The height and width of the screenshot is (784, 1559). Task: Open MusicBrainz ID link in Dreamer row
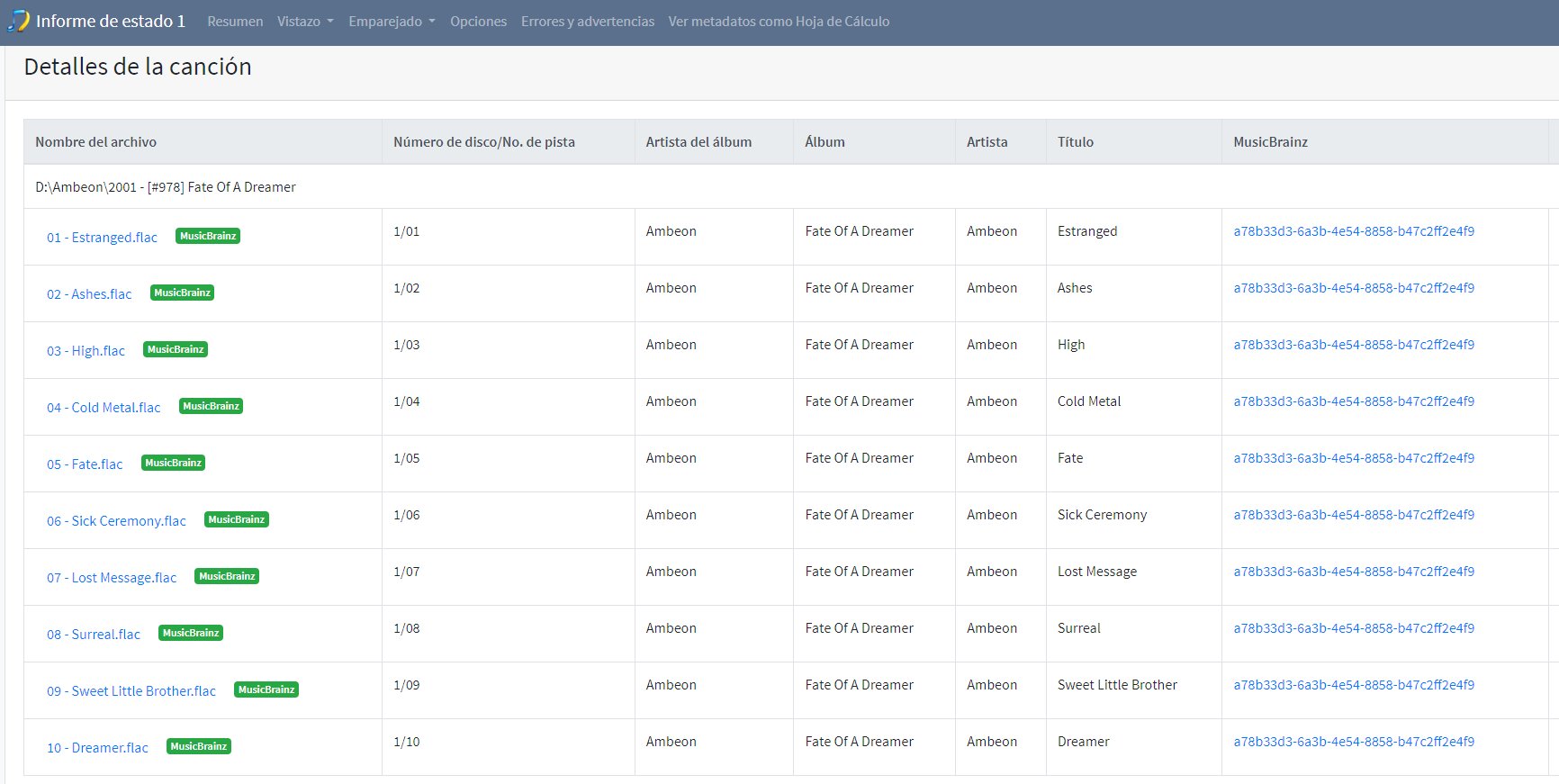click(1354, 742)
